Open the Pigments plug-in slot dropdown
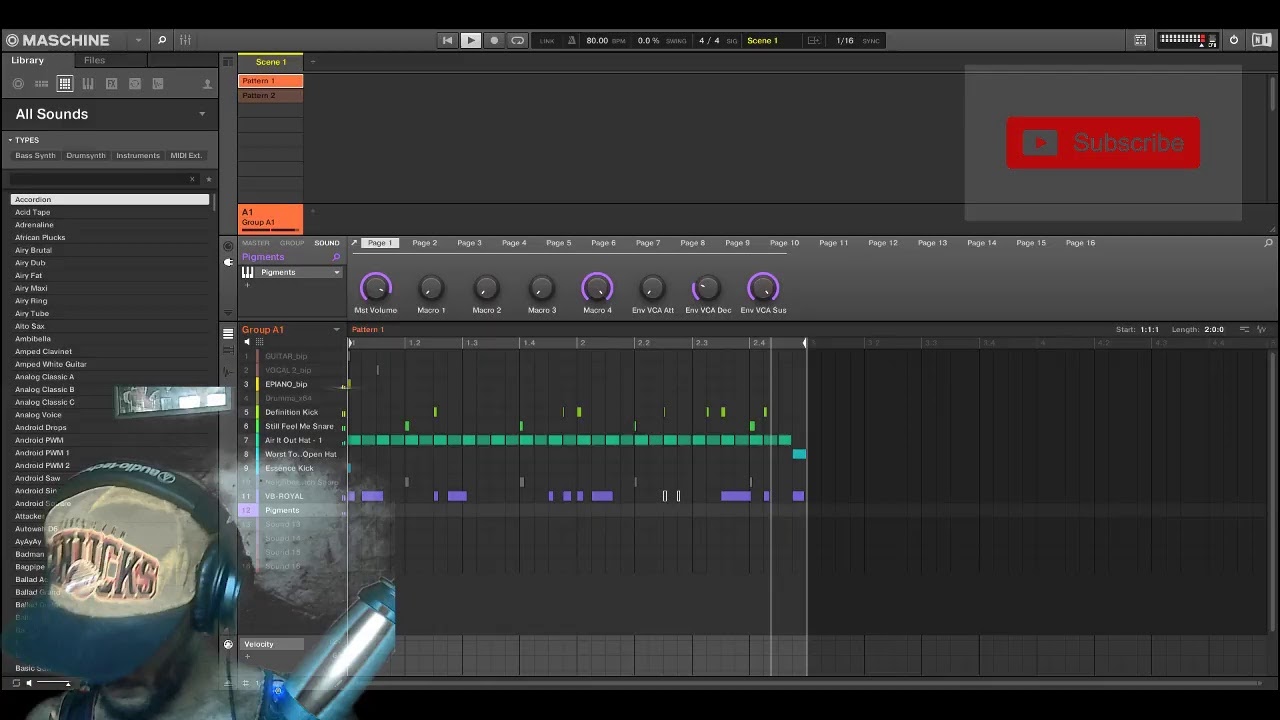 click(337, 272)
